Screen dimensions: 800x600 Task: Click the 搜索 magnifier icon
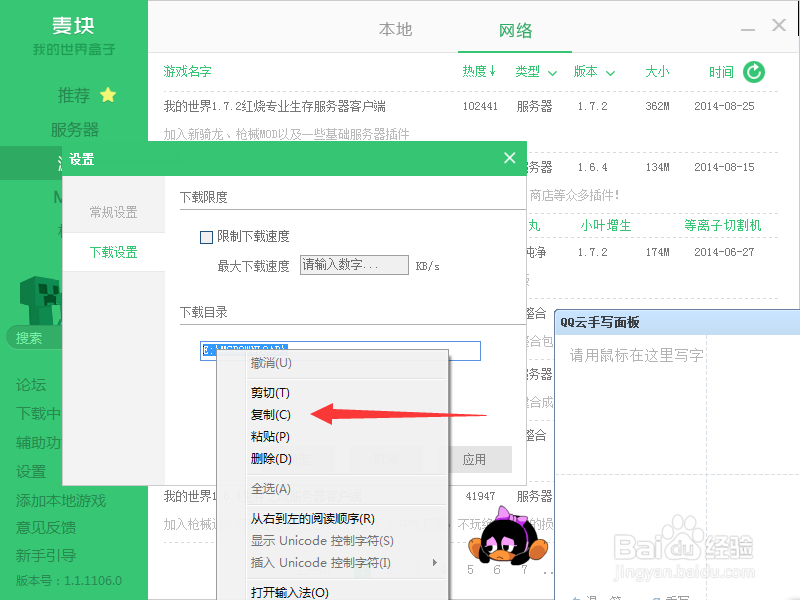coord(31,337)
